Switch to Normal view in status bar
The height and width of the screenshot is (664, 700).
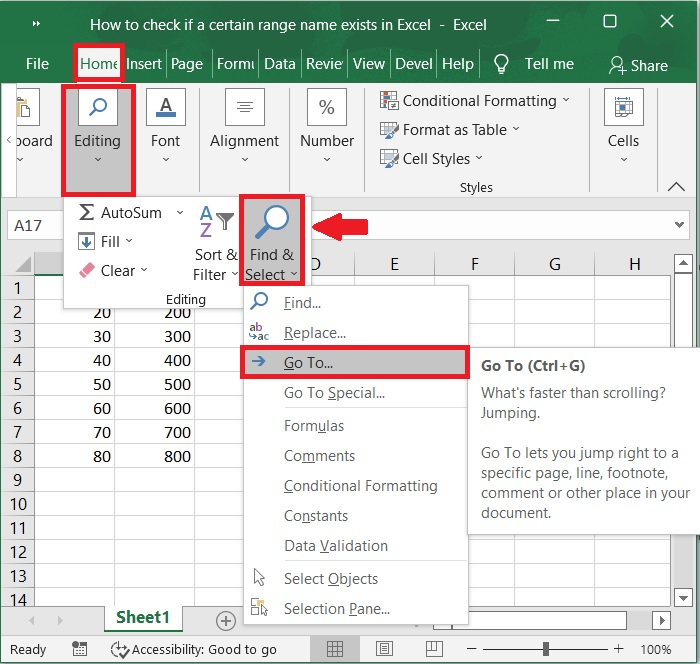click(335, 649)
